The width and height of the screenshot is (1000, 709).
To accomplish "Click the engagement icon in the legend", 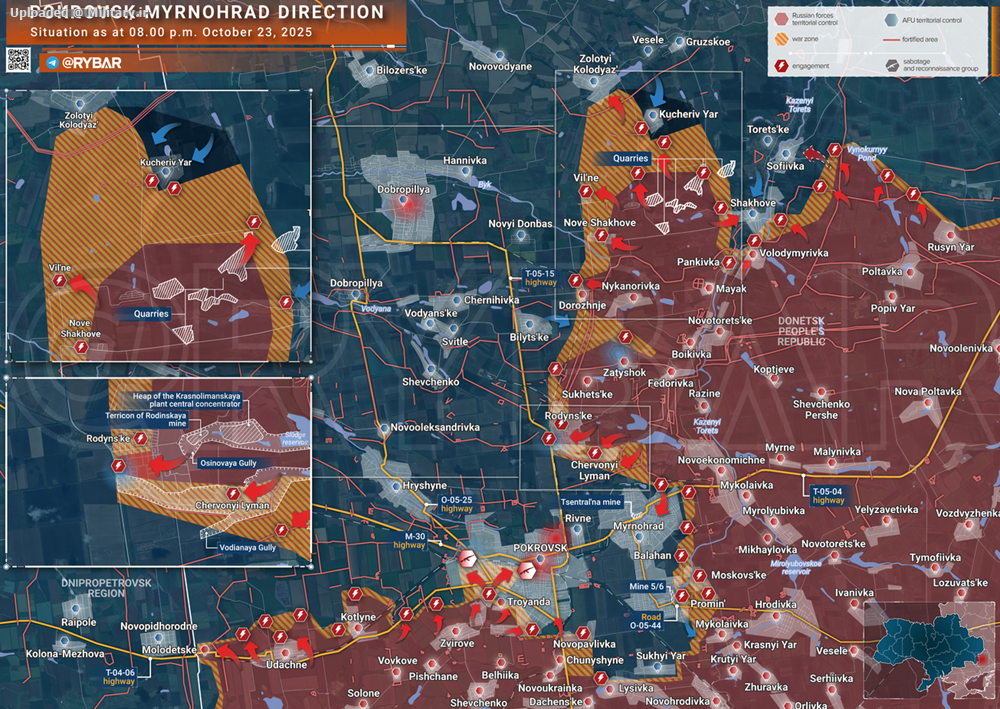I will (x=781, y=67).
